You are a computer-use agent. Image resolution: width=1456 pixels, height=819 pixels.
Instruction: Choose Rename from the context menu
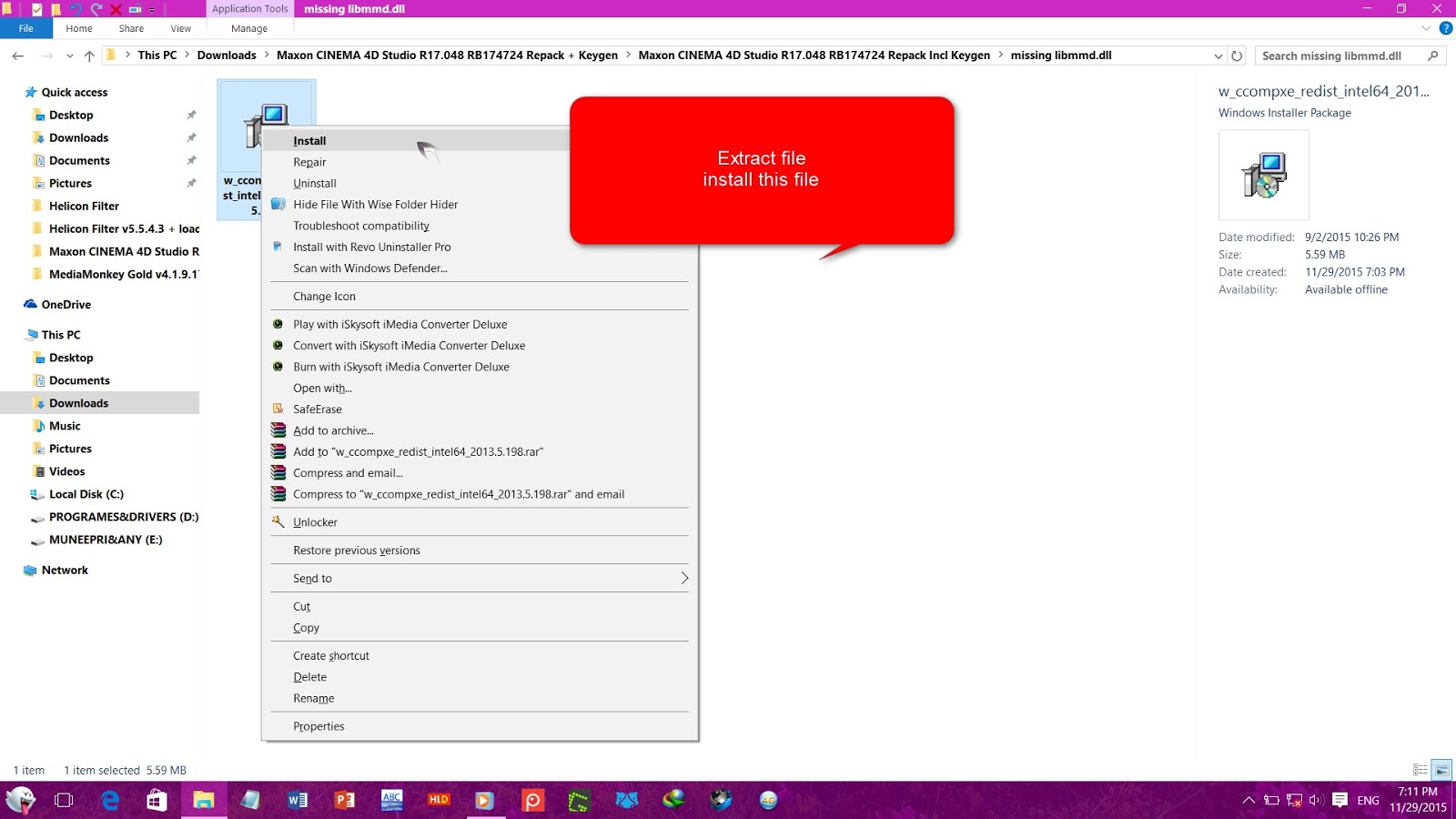pyautogui.click(x=480, y=699)
